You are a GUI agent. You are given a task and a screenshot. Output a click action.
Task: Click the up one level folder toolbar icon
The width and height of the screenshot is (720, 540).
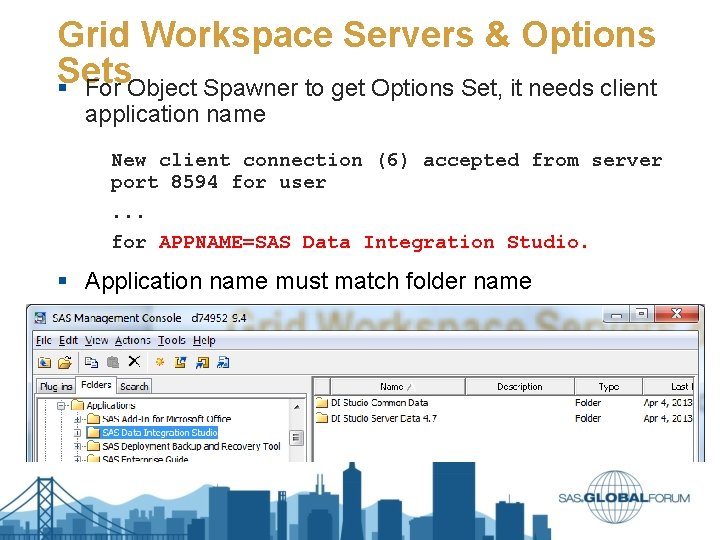coord(45,363)
